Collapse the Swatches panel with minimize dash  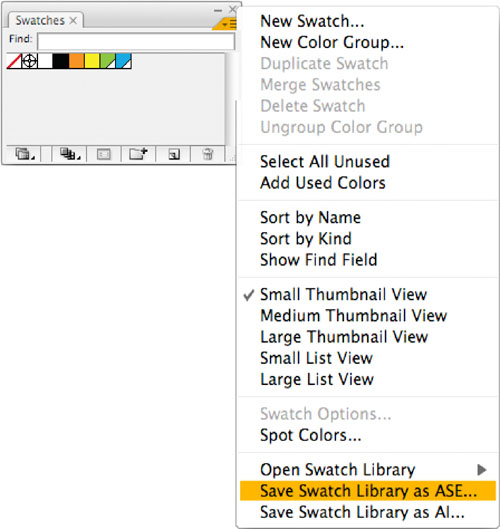point(218,10)
